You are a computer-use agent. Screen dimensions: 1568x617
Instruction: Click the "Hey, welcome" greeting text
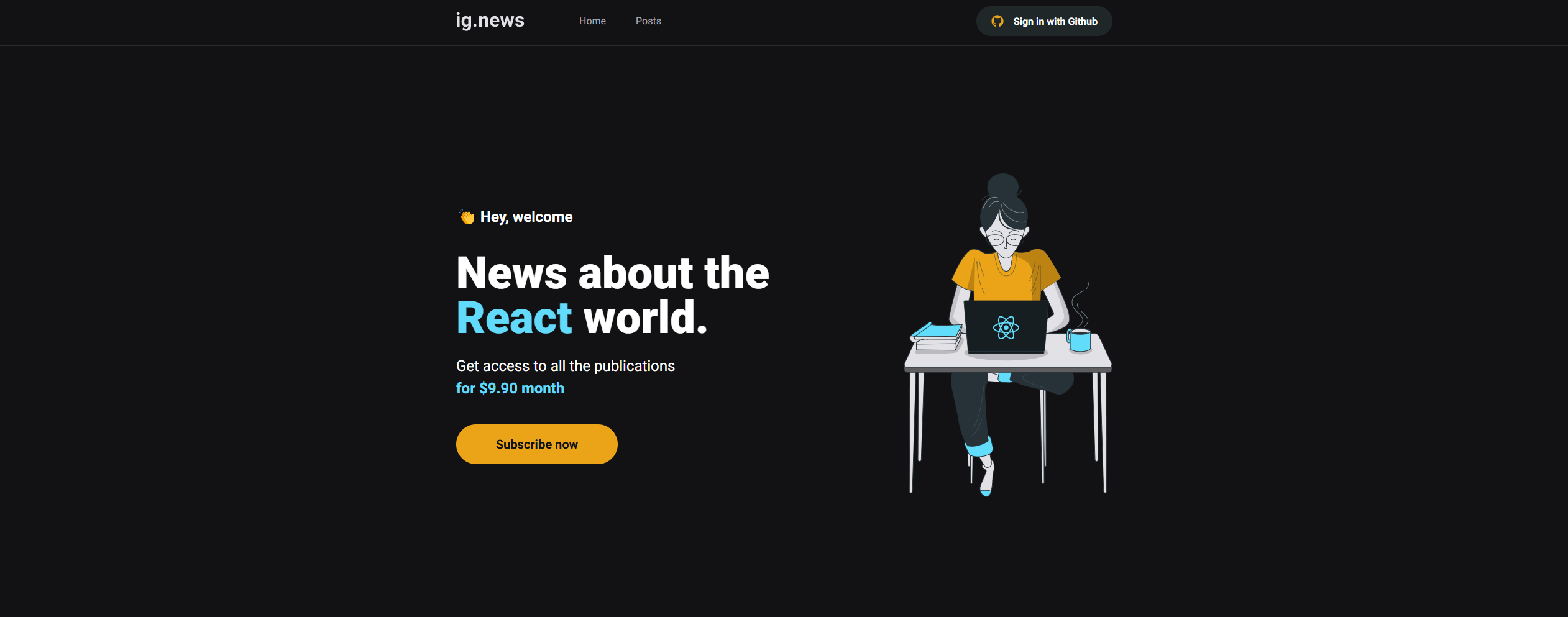(526, 217)
